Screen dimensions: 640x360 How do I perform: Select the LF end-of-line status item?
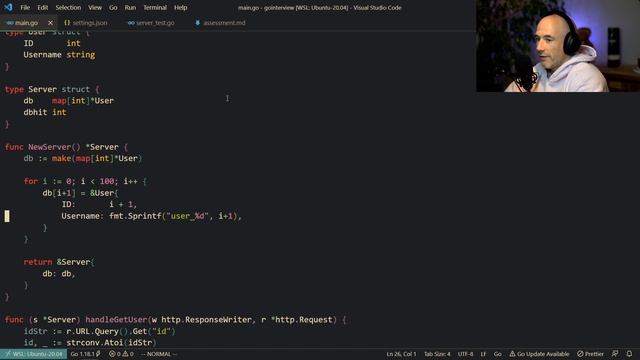[483, 354]
